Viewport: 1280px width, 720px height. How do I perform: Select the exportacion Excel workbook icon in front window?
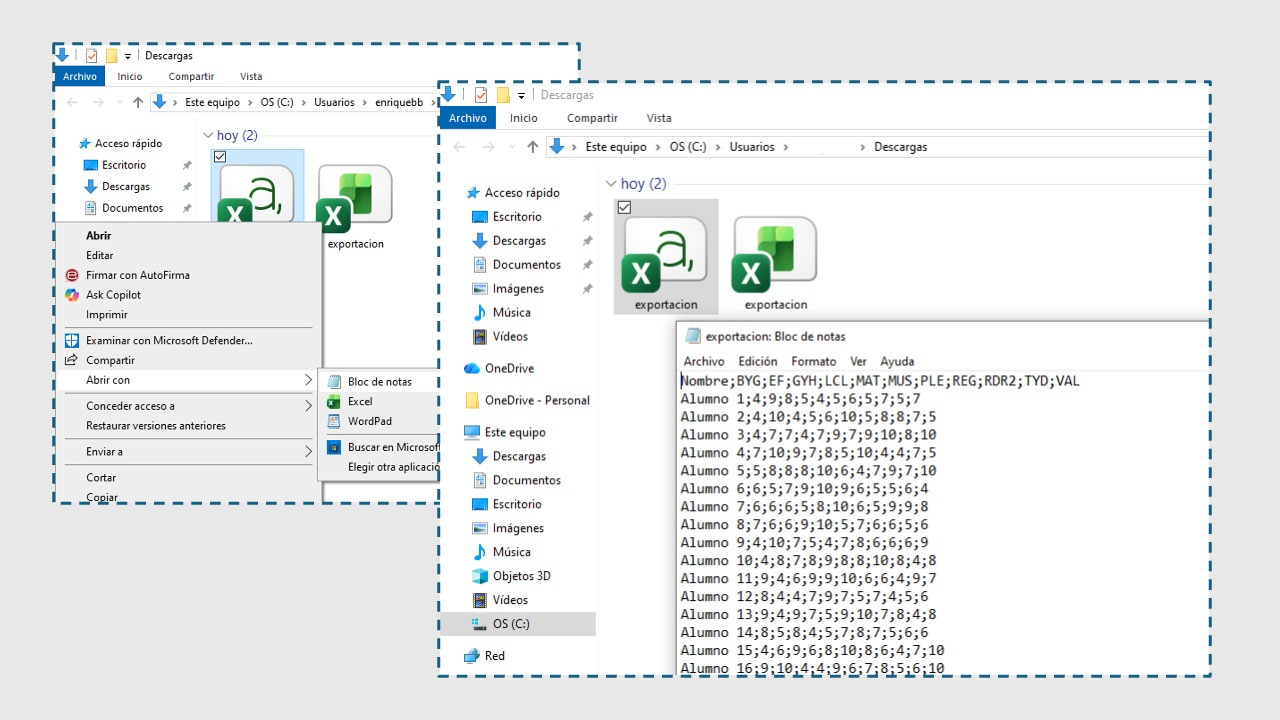point(775,256)
